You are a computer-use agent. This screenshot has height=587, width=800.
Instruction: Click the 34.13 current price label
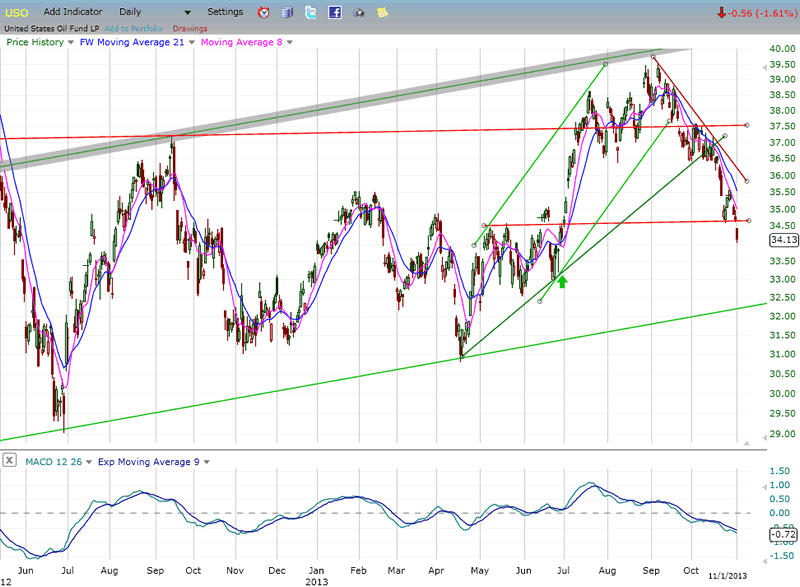pos(783,239)
